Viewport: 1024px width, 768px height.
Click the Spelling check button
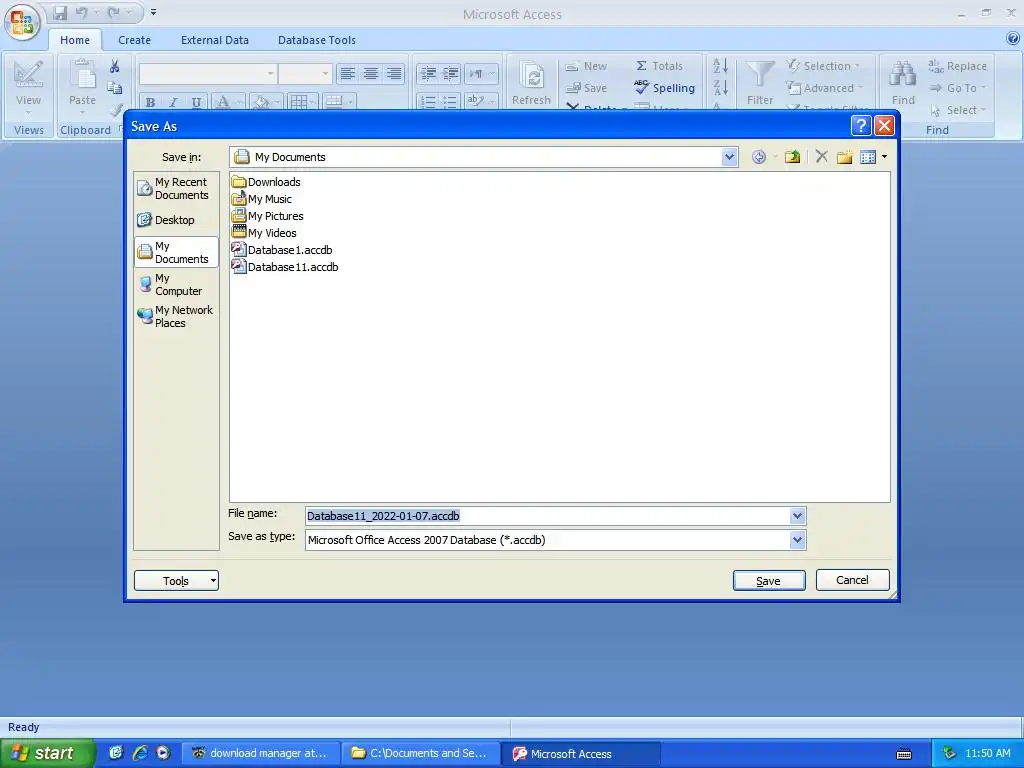[x=664, y=88]
